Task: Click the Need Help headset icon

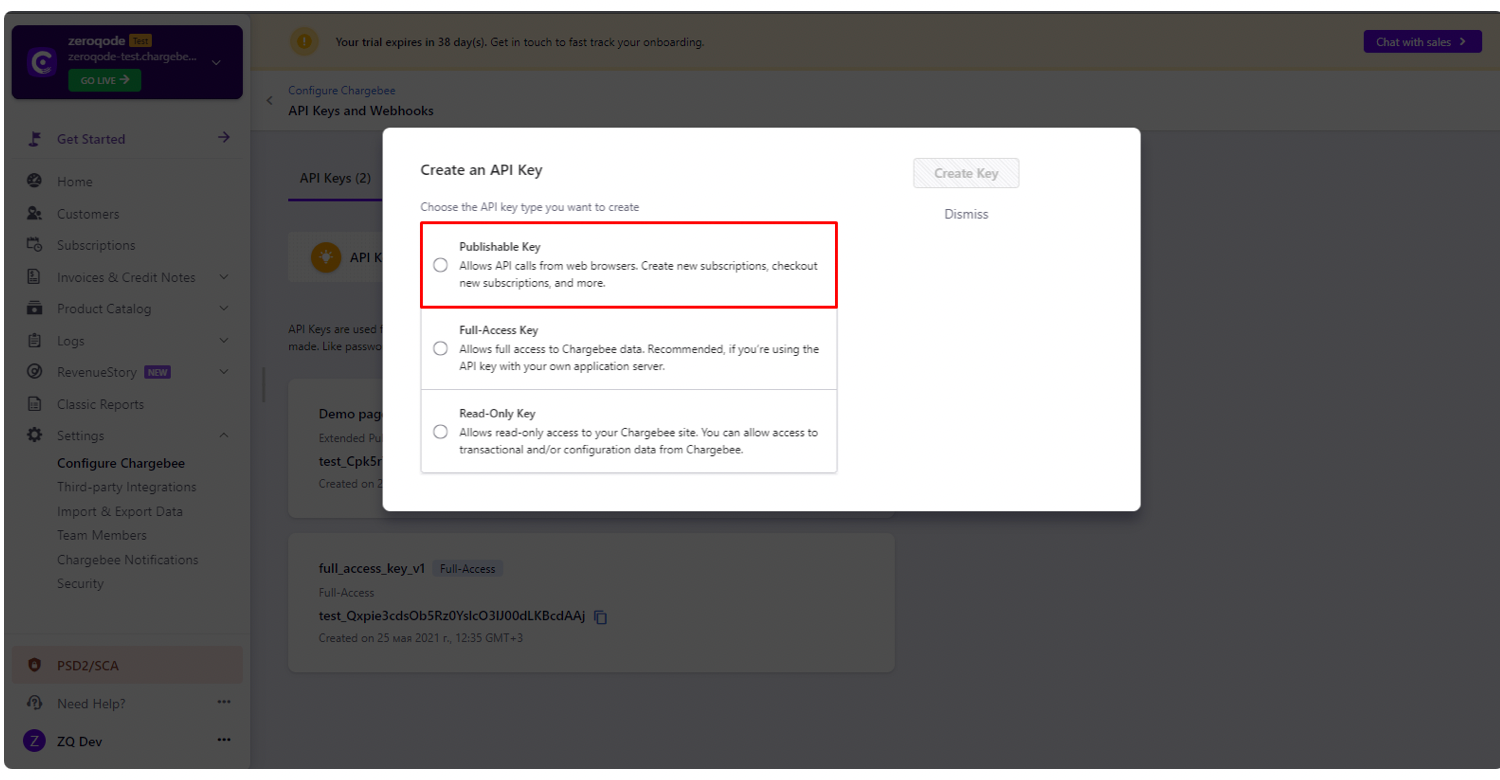Action: click(35, 703)
